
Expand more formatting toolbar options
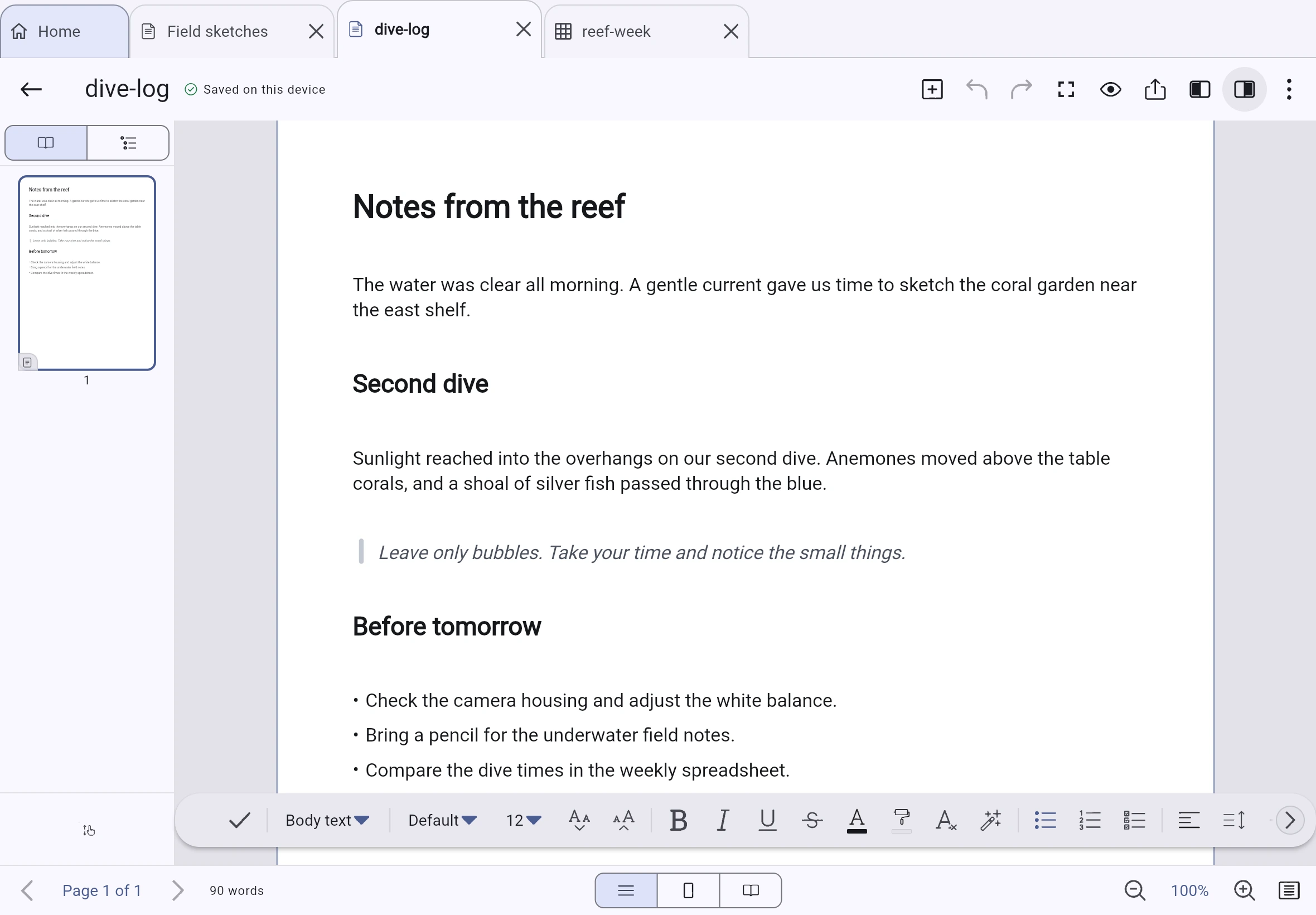1290,820
